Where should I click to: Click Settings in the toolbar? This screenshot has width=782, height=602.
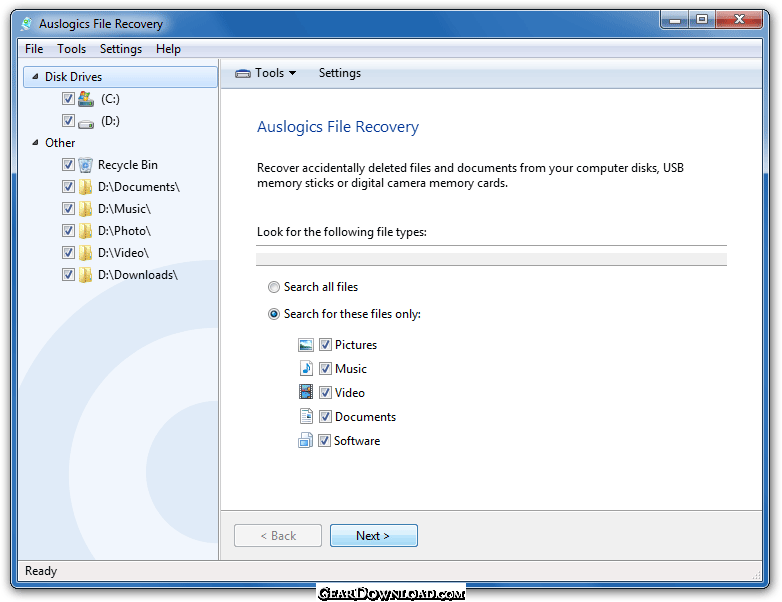pos(340,73)
